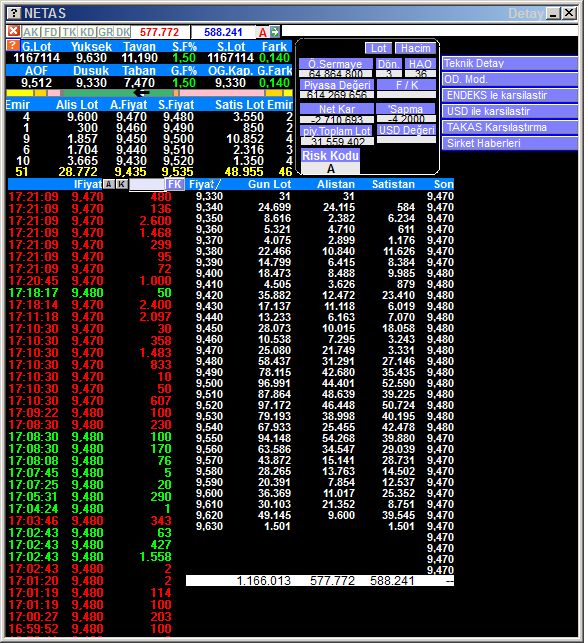Toggle the Lot display mode
584x643 pixels.
378,48
